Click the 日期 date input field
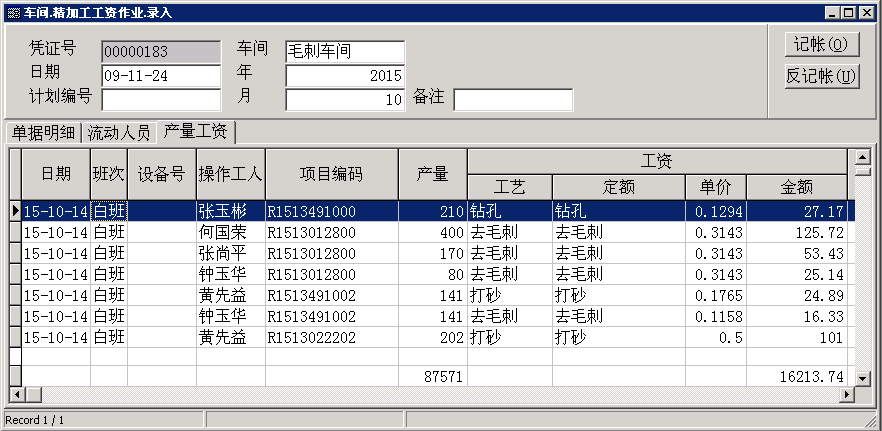This screenshot has height=431, width=882. 160,76
